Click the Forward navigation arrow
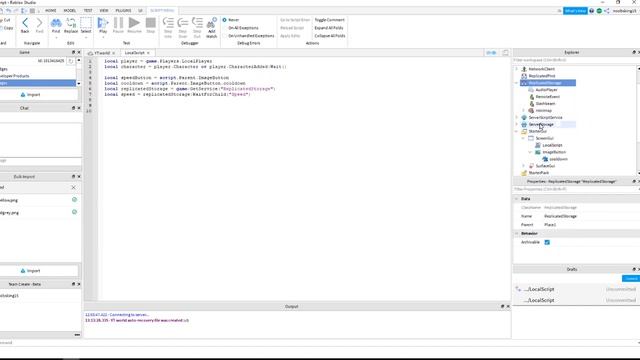 (39, 25)
